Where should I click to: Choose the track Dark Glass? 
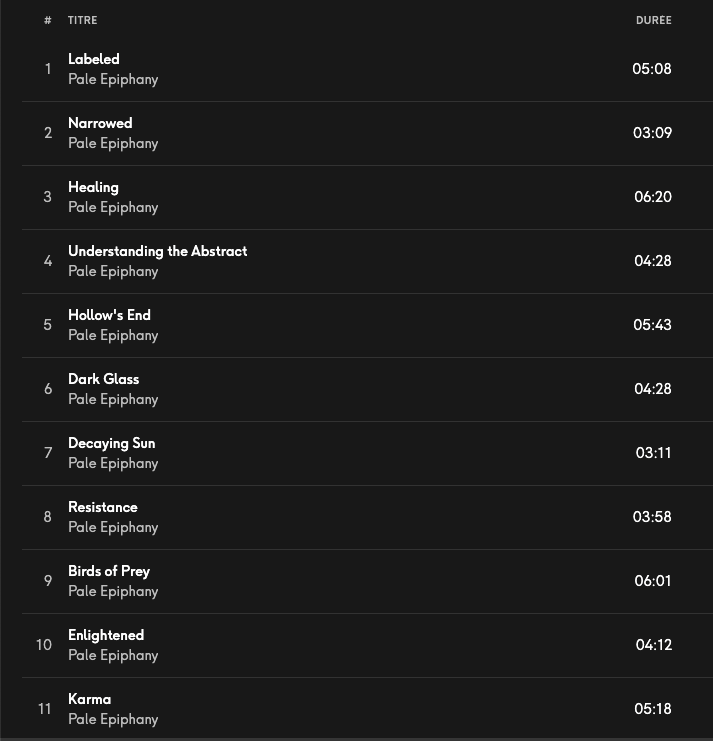(103, 379)
